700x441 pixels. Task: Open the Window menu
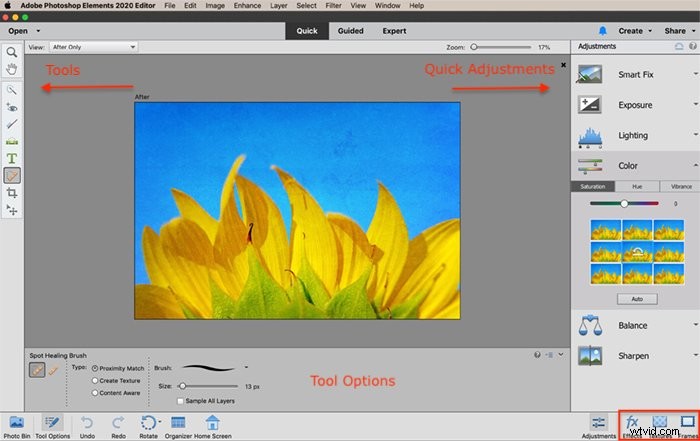388,5
